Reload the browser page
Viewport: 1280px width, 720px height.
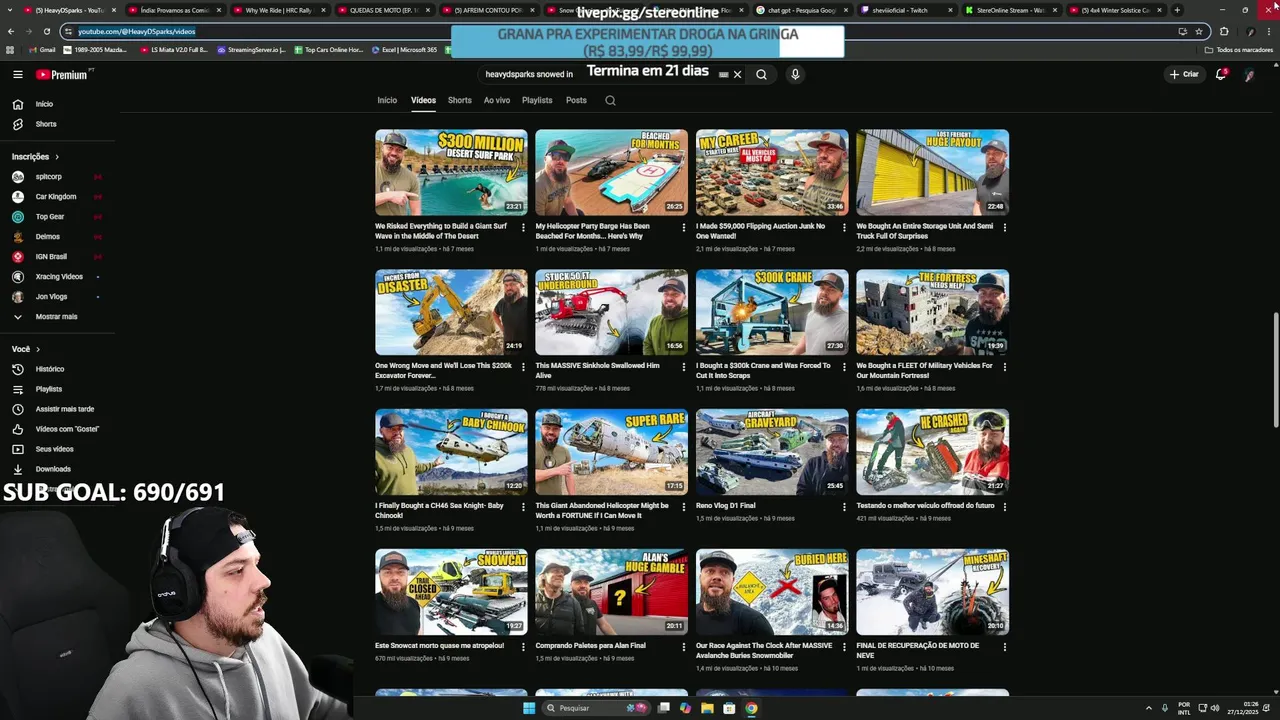[46, 31]
